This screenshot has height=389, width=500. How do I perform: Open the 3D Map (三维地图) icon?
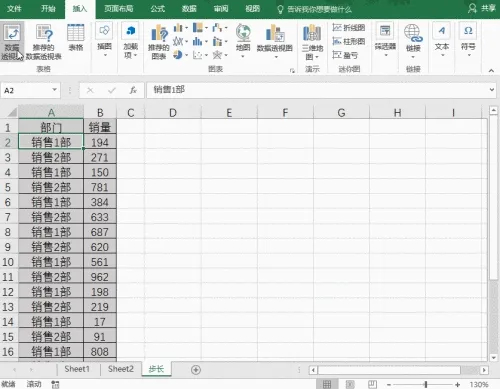pos(312,33)
